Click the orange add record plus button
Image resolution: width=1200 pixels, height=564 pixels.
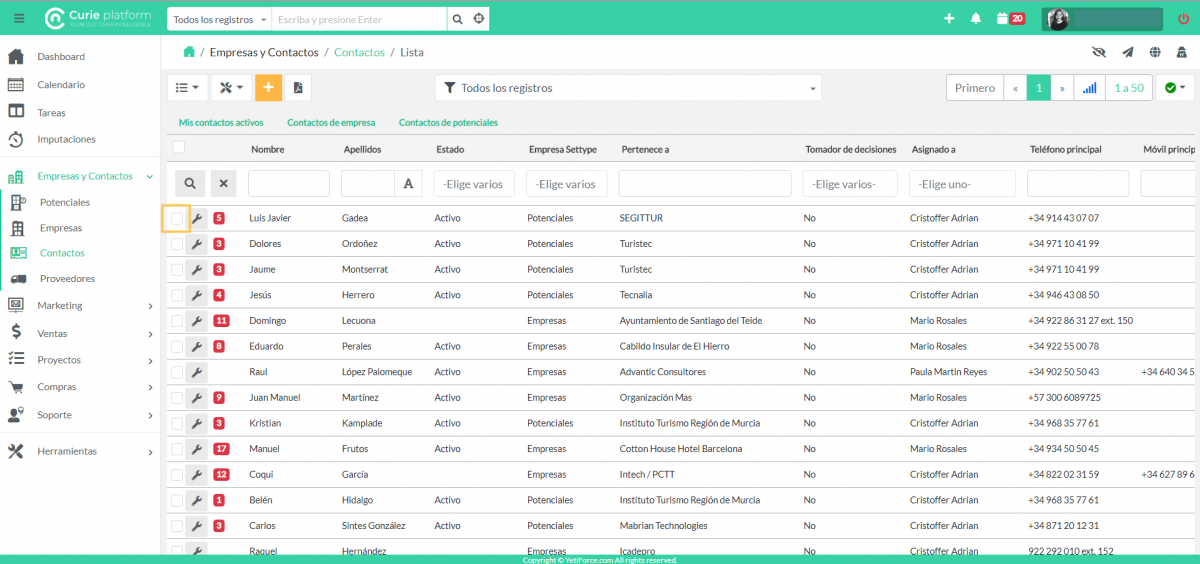pos(268,88)
